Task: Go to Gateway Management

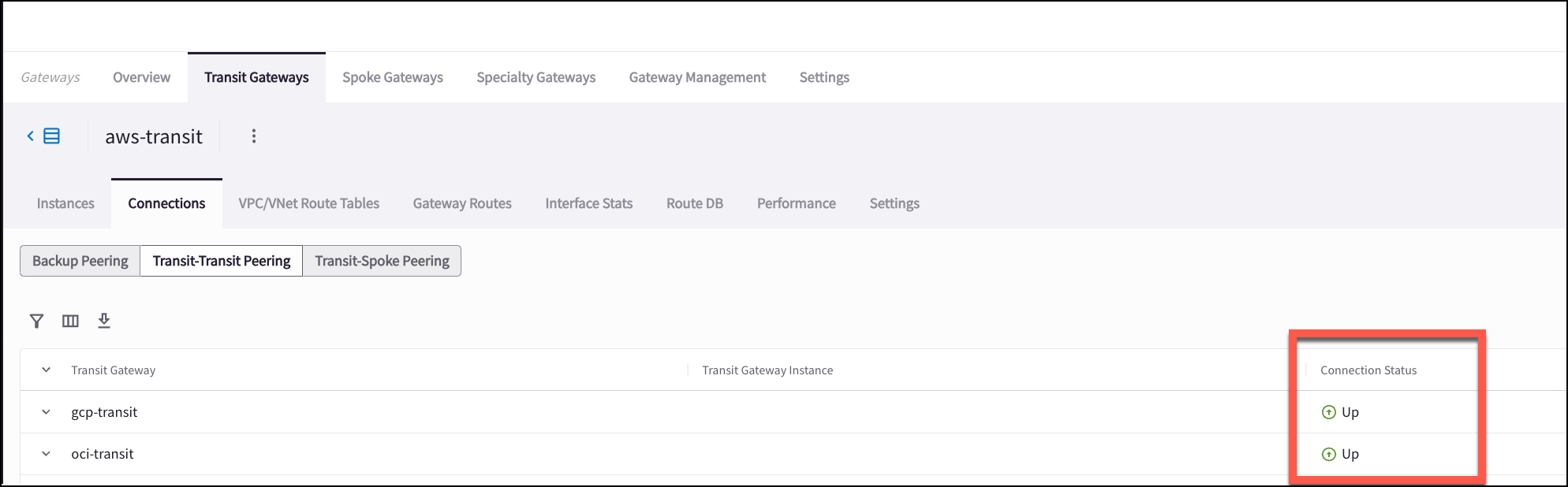Action: click(696, 76)
